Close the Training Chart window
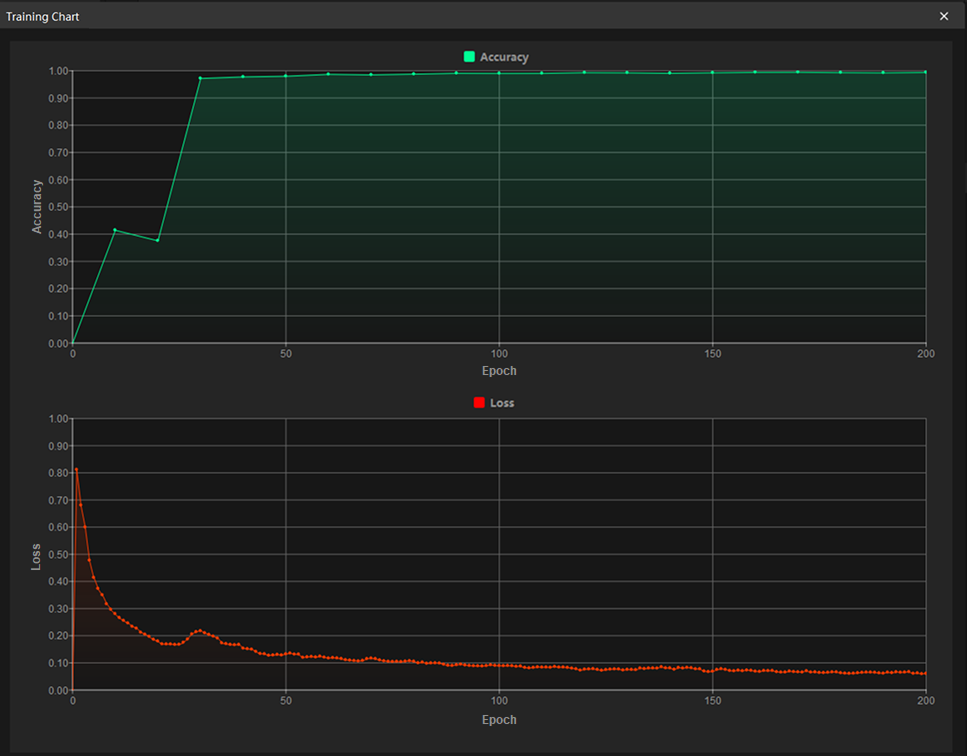Viewport: 967px width, 756px height. pyautogui.click(x=944, y=16)
